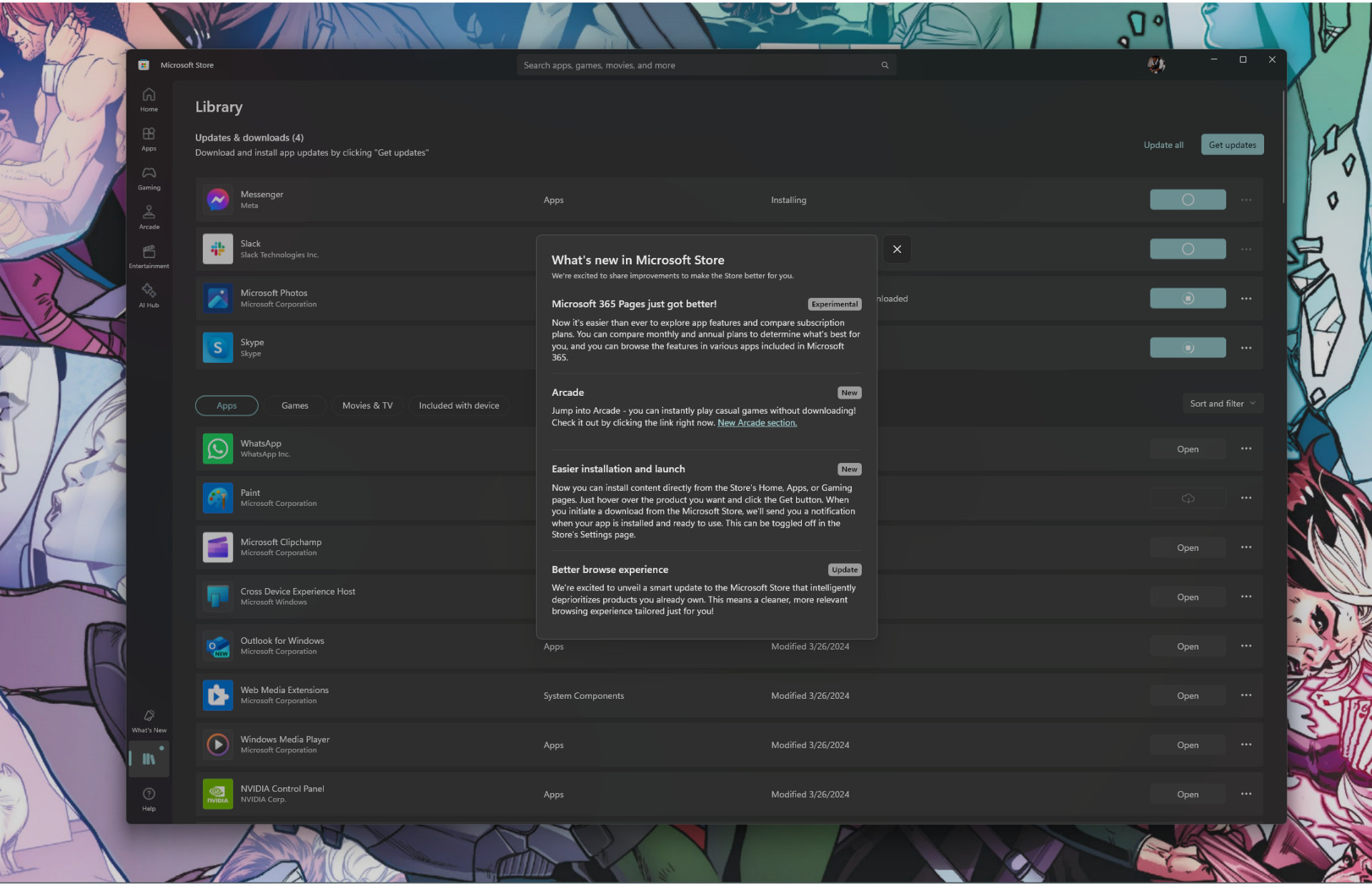Open more options for Paint

coord(1246,498)
